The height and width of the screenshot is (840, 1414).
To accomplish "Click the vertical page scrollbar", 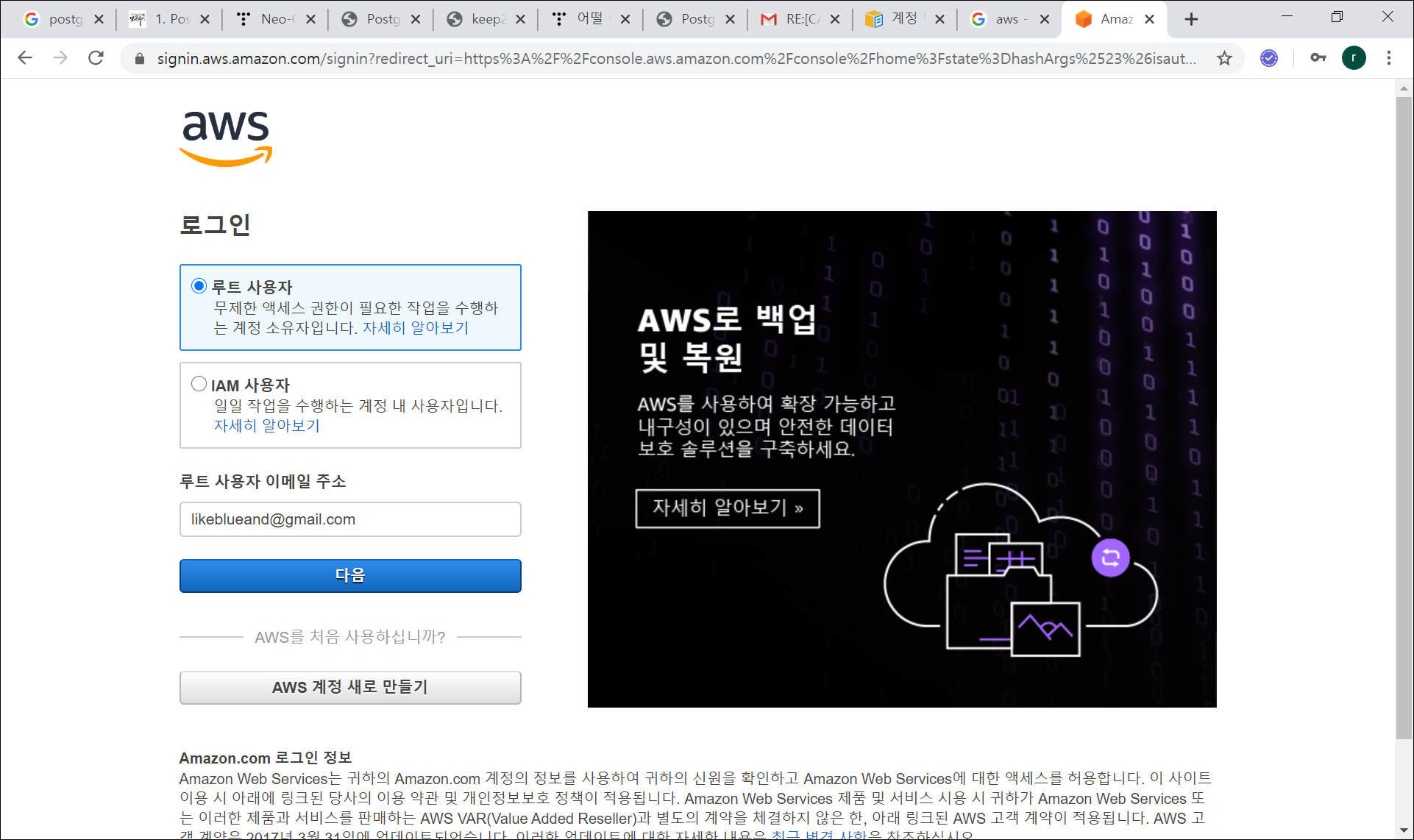I will click(x=1404, y=418).
